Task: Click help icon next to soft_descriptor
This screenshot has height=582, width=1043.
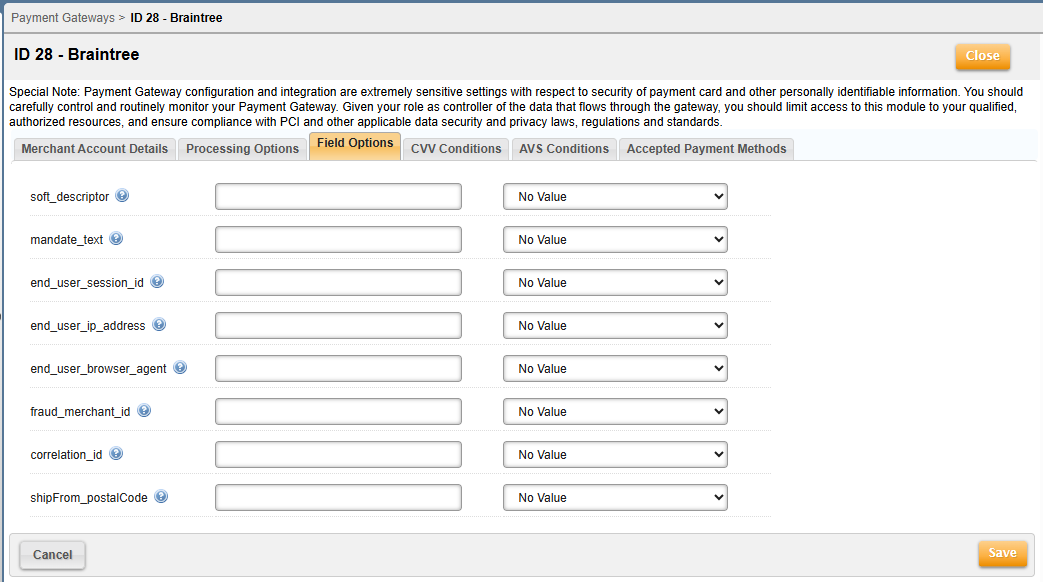Action: click(x=122, y=196)
